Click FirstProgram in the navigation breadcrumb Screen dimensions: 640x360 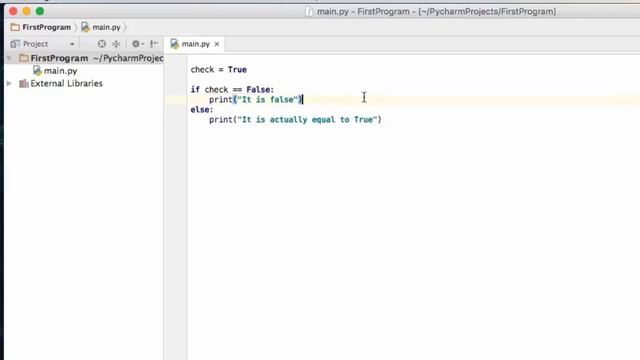coord(41,27)
